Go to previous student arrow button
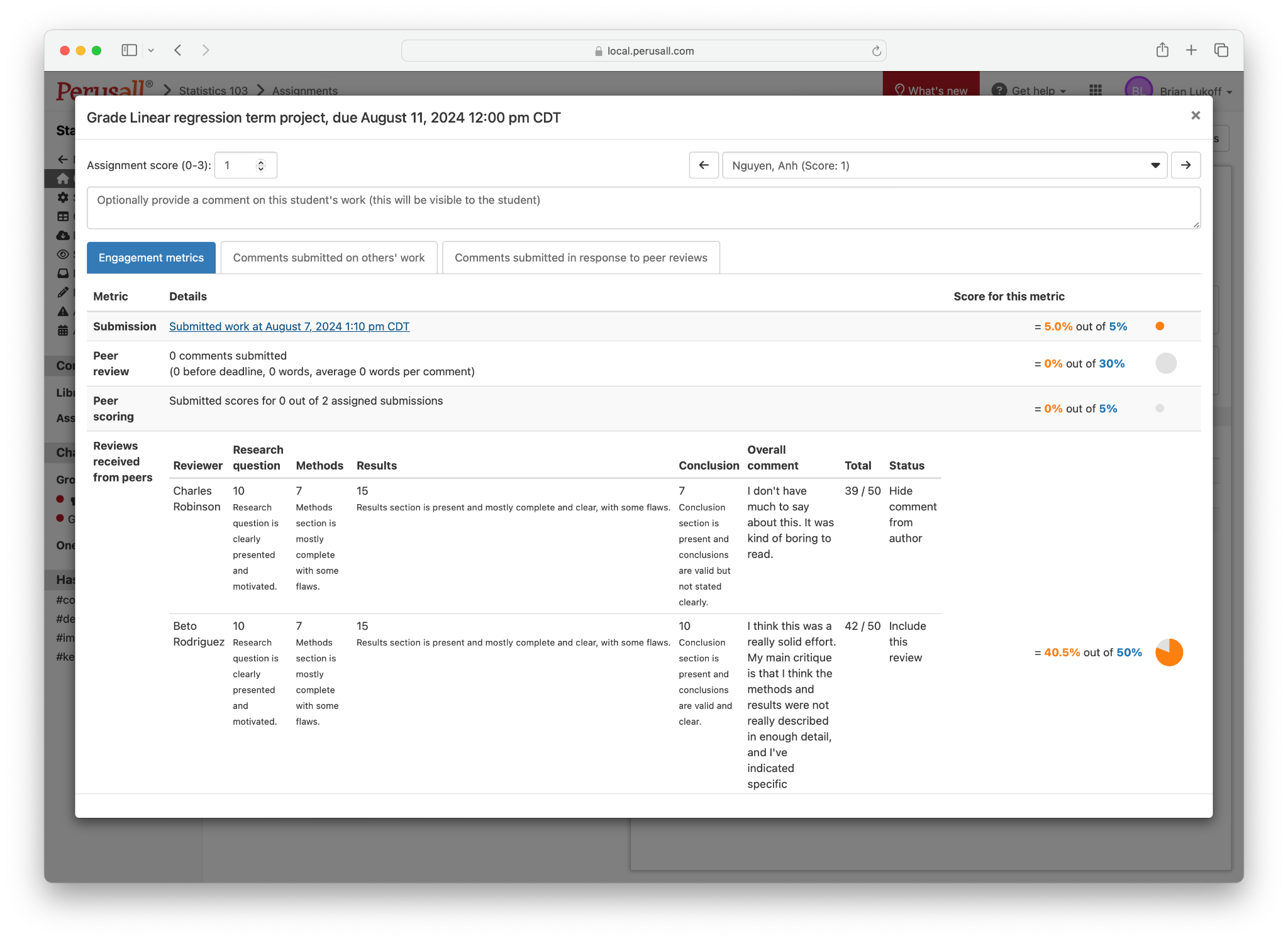The width and height of the screenshot is (1288, 941). click(704, 165)
